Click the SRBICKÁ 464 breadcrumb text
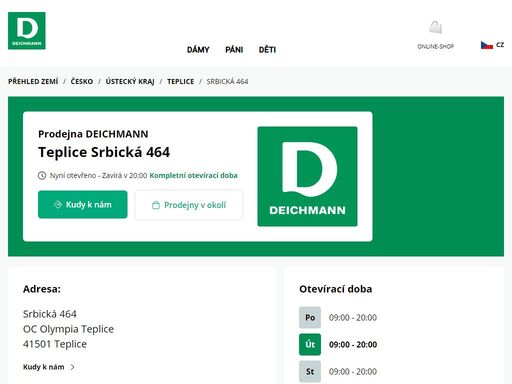Image resolution: width=512 pixels, height=384 pixels. point(227,81)
